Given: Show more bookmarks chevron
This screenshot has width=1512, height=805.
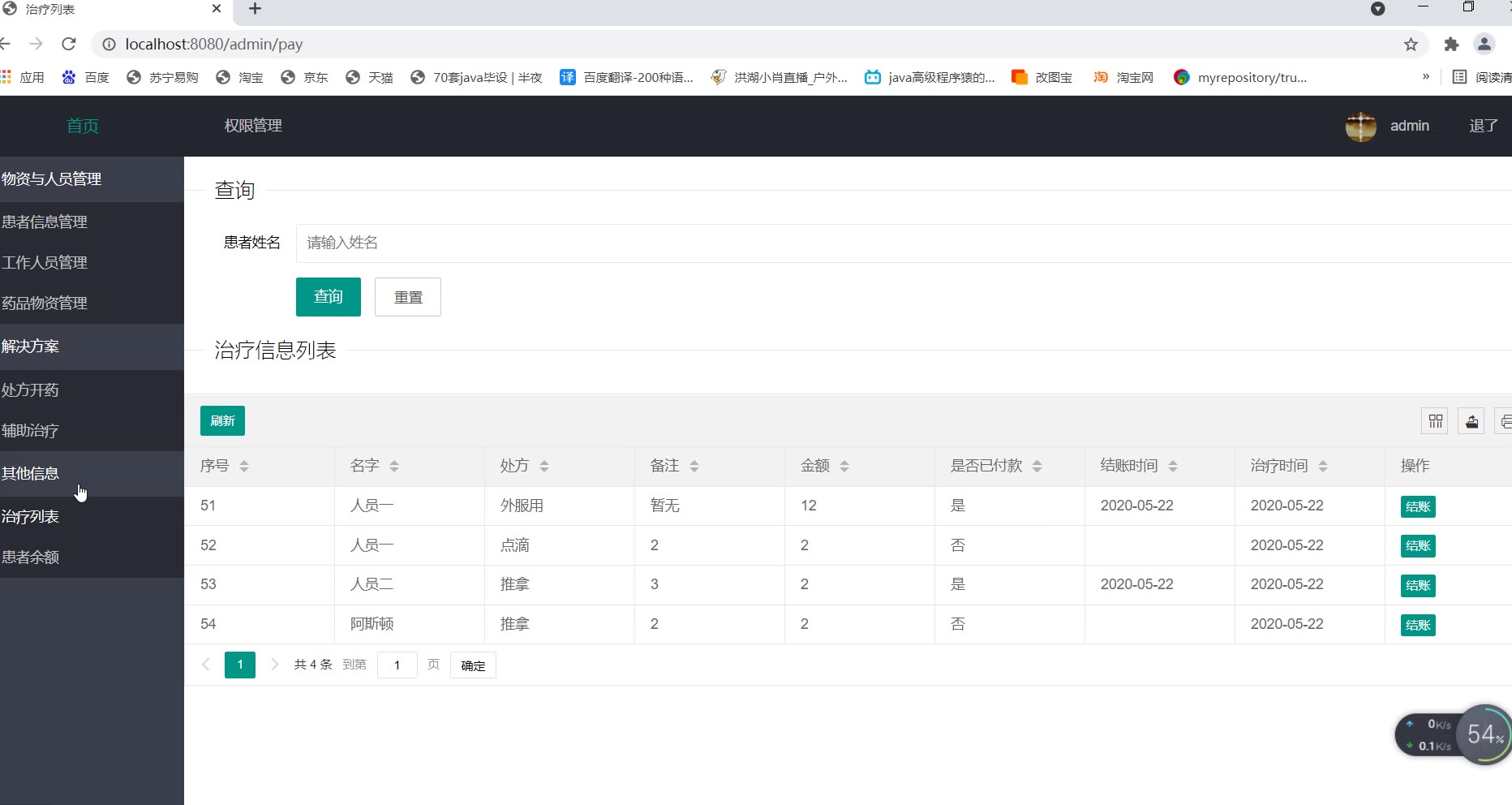Looking at the screenshot, I should [1426, 76].
